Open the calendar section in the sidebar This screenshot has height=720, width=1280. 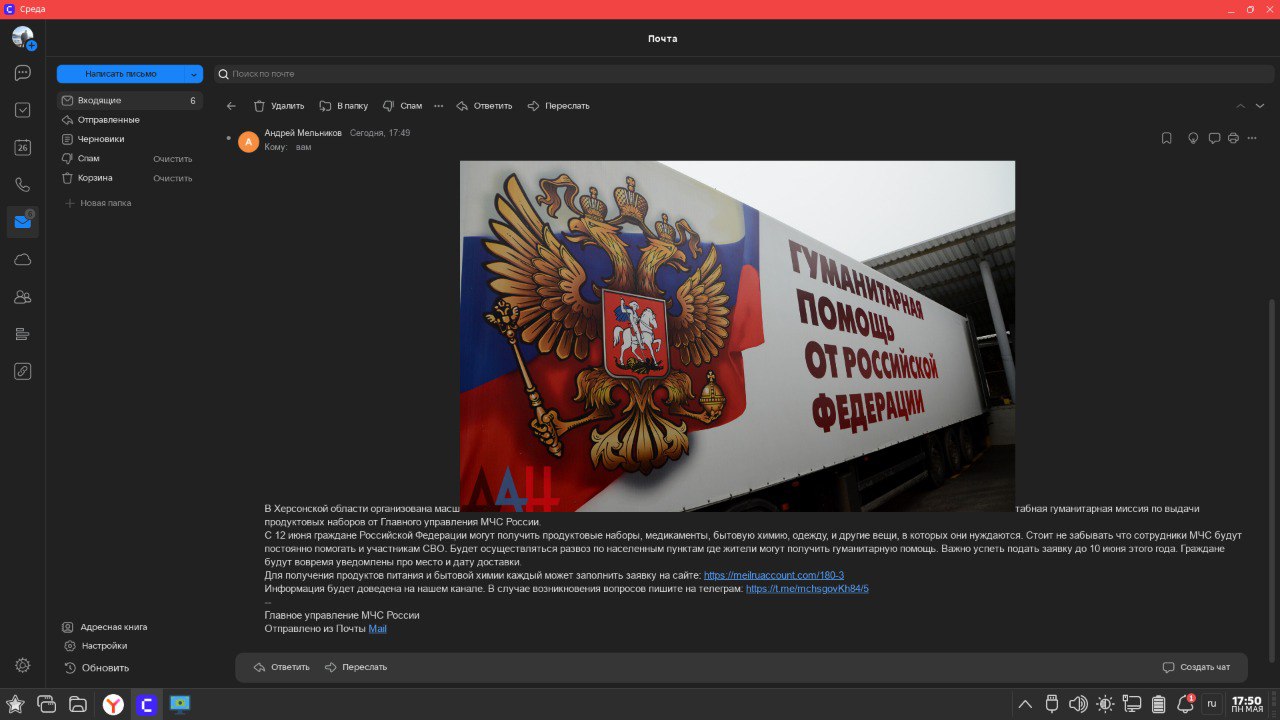point(22,147)
